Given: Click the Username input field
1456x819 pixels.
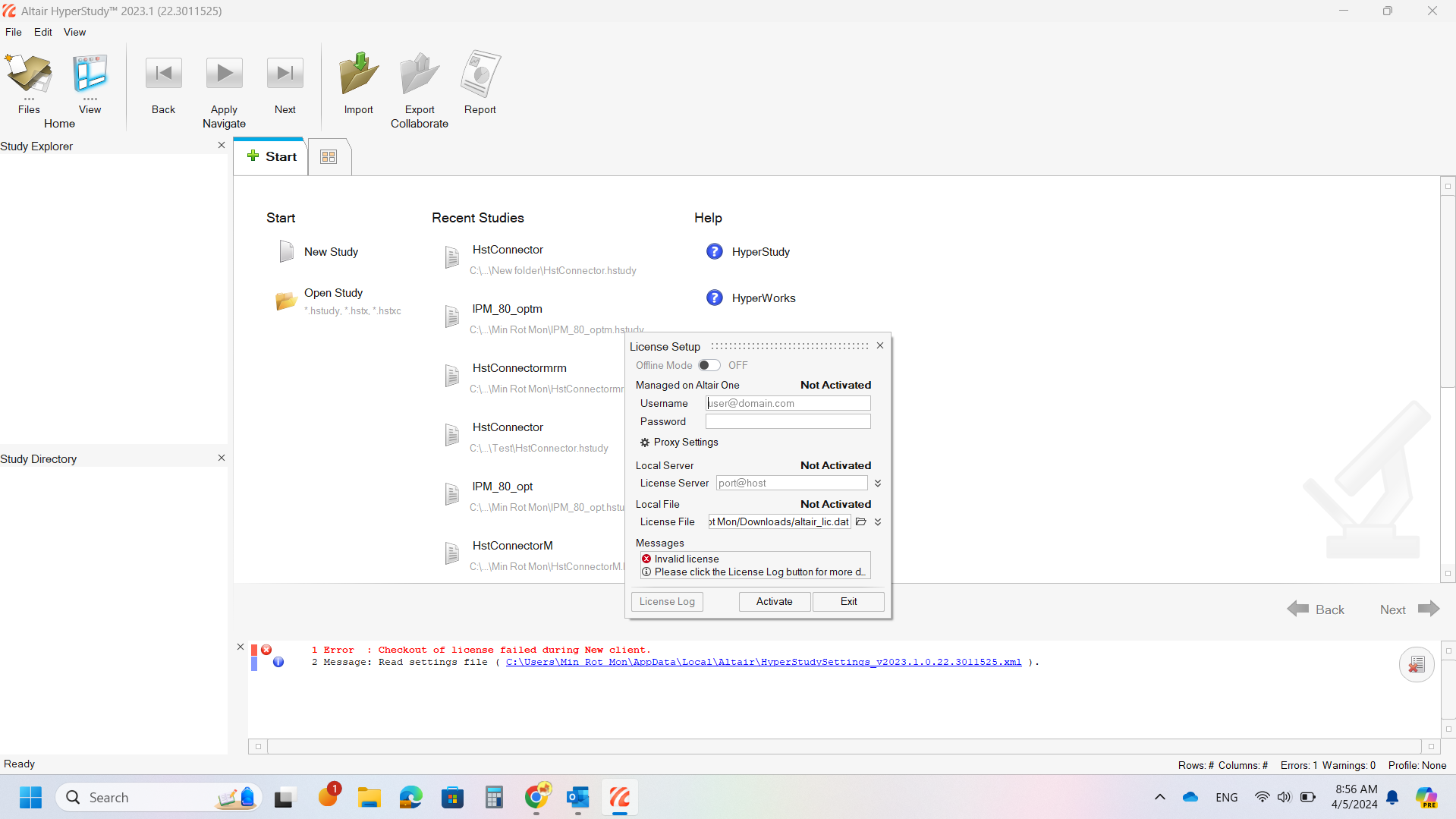Looking at the screenshot, I should point(788,403).
